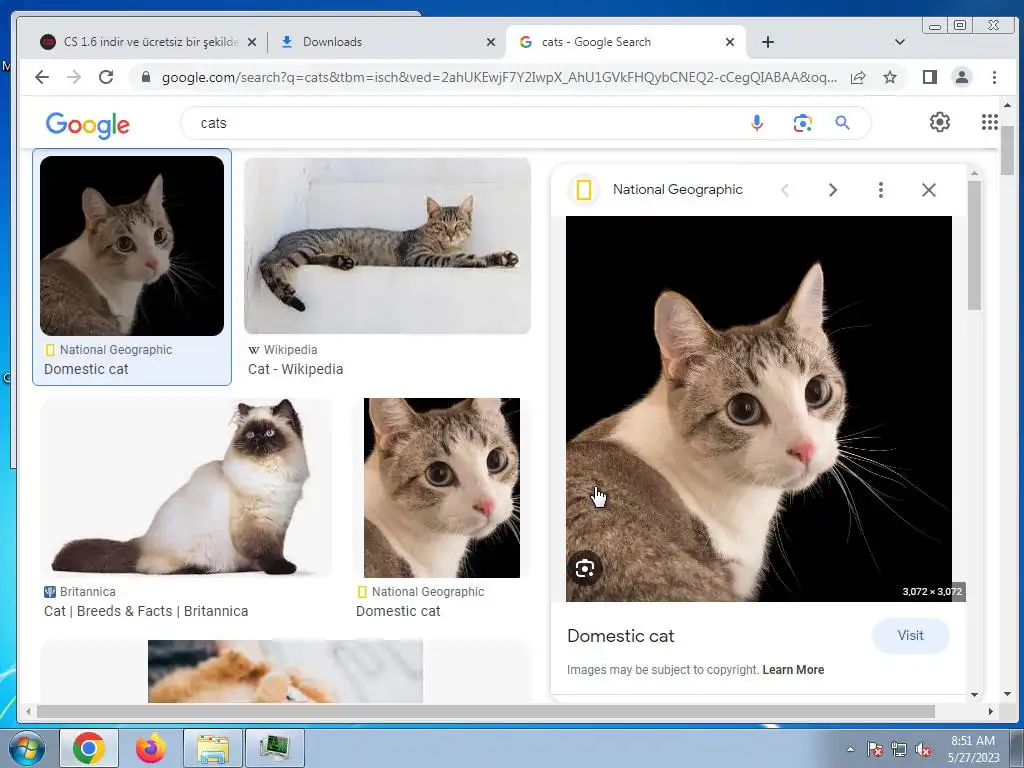Open Learn More copyright link

[x=793, y=670]
